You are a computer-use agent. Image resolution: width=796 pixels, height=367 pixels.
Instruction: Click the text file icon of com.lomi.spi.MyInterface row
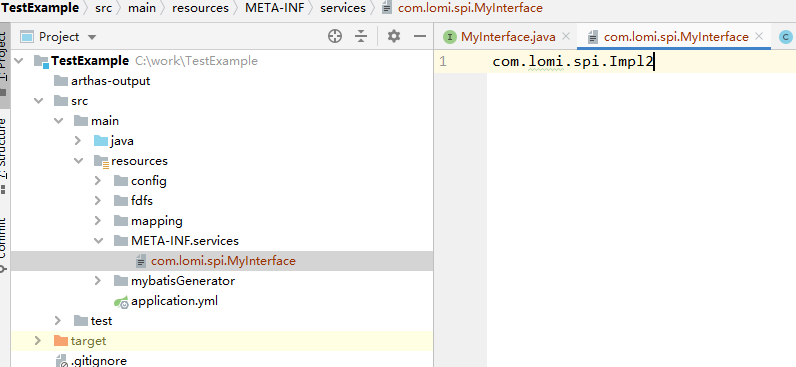(141, 261)
